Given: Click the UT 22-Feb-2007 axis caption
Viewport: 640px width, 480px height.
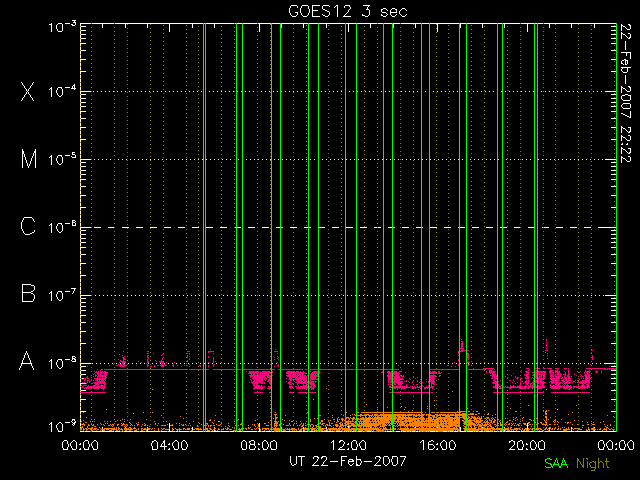Looking at the screenshot, I should click(x=348, y=461).
